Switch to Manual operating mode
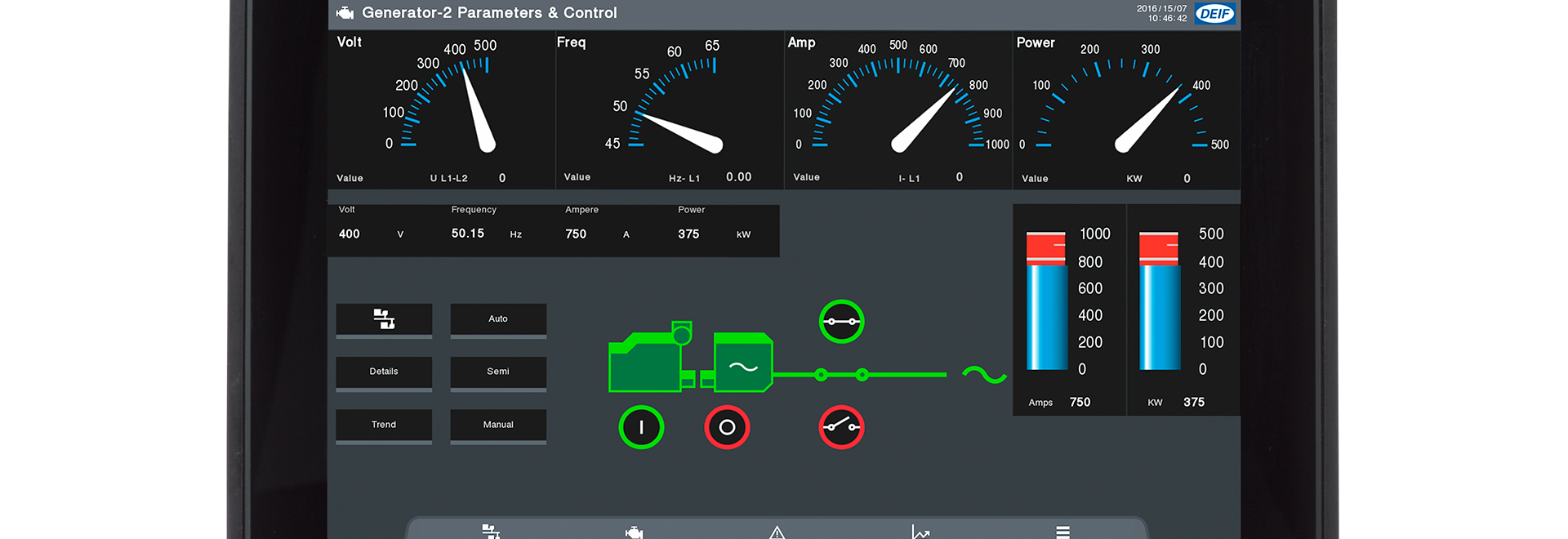Image resolution: width=1568 pixels, height=539 pixels. [498, 425]
